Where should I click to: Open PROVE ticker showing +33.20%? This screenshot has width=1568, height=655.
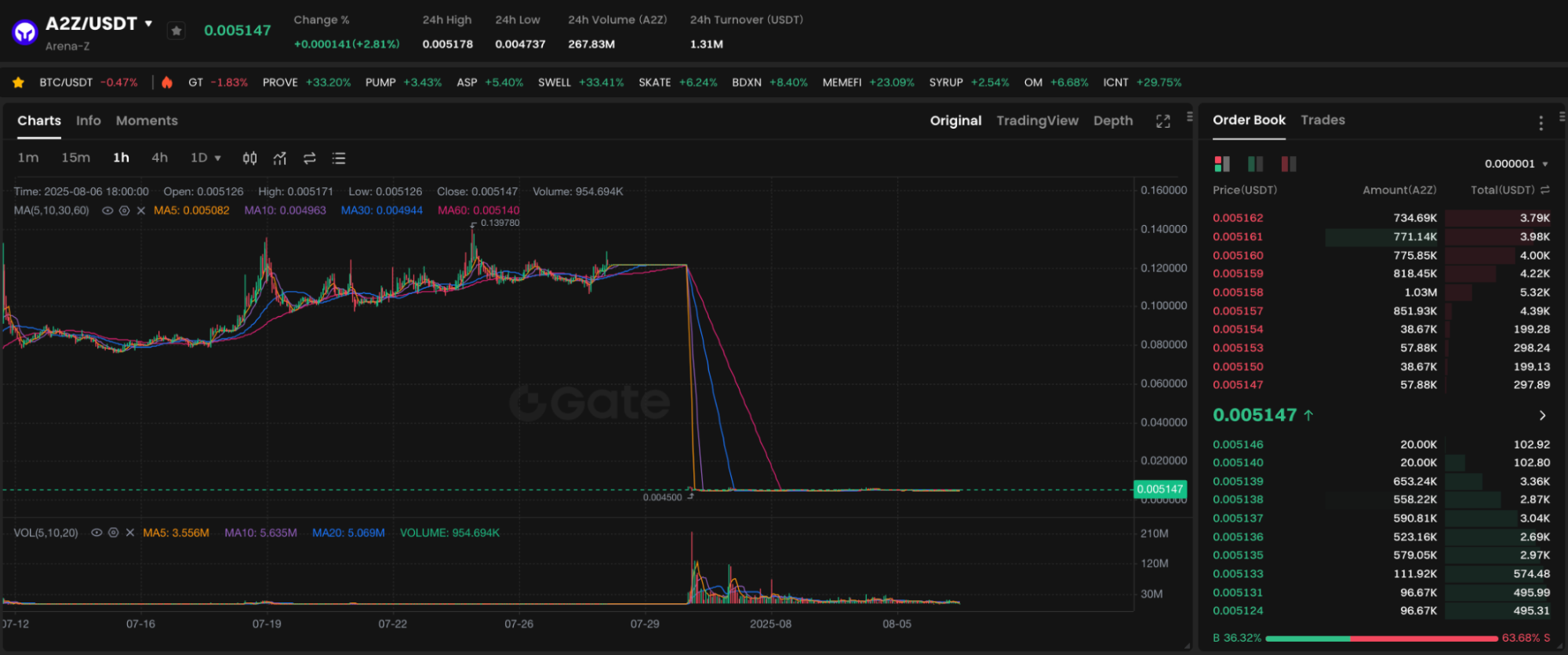tap(307, 82)
